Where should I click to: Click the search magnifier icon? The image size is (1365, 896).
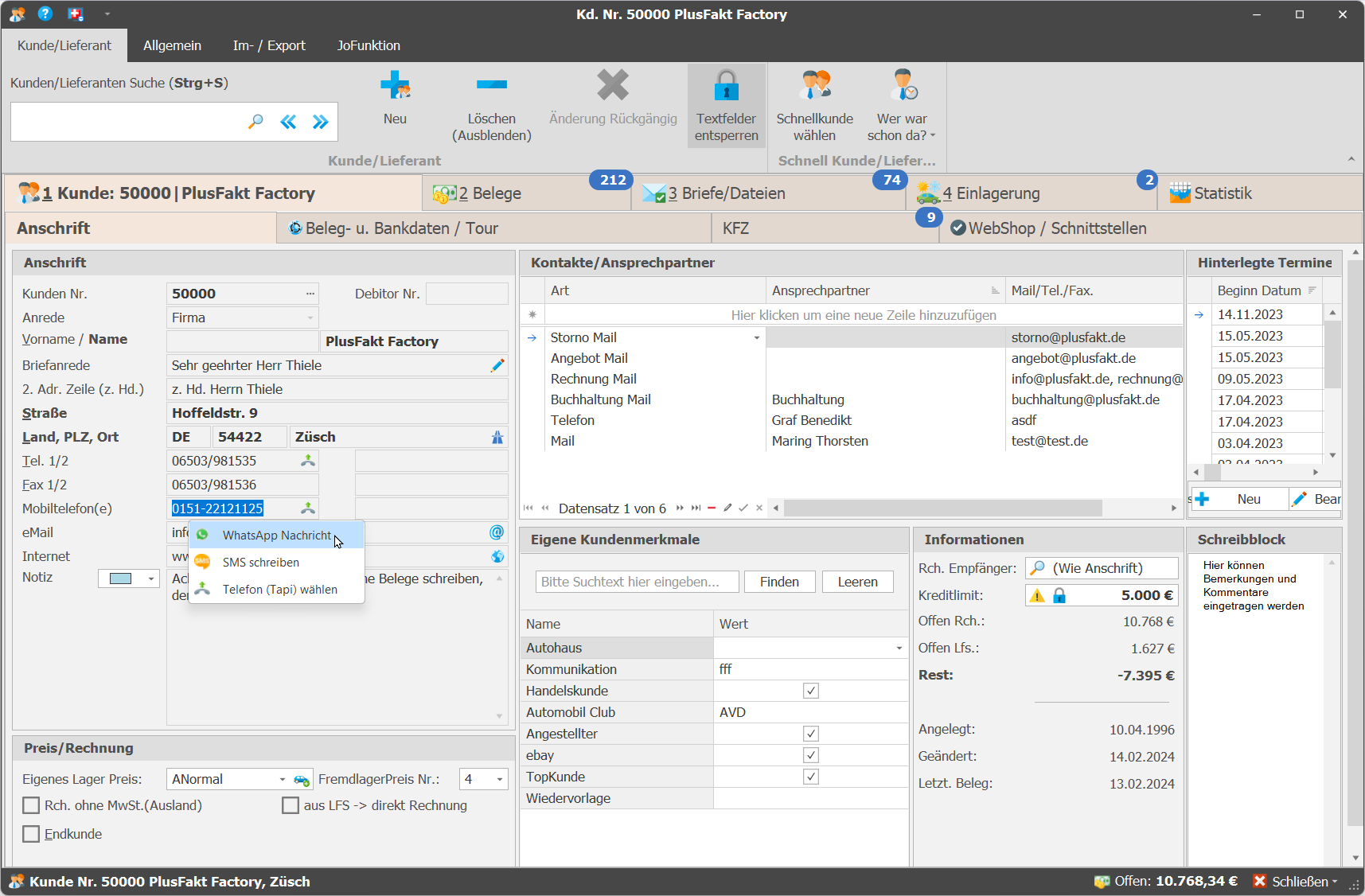click(x=255, y=122)
